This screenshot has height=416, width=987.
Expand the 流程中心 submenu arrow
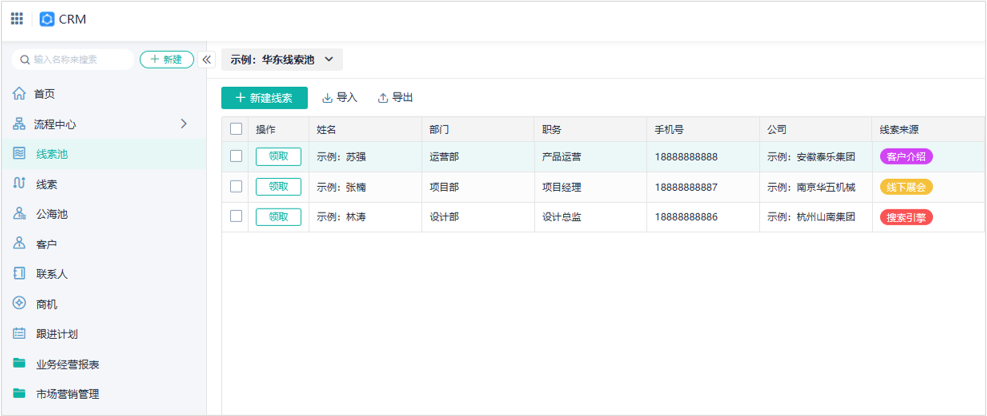184,124
